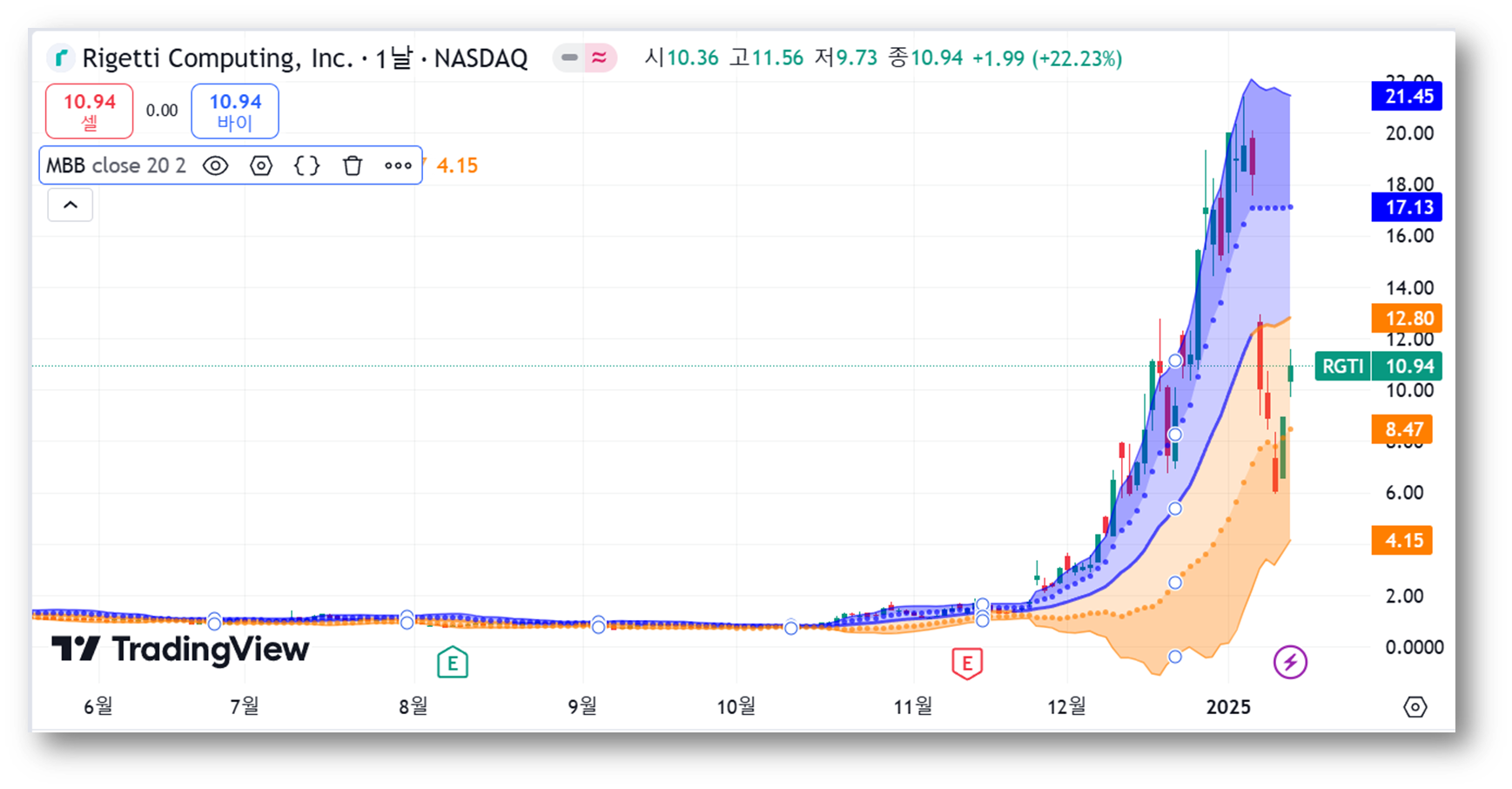
Task: Click the blue 10.94 buy button
Action: [x=235, y=111]
